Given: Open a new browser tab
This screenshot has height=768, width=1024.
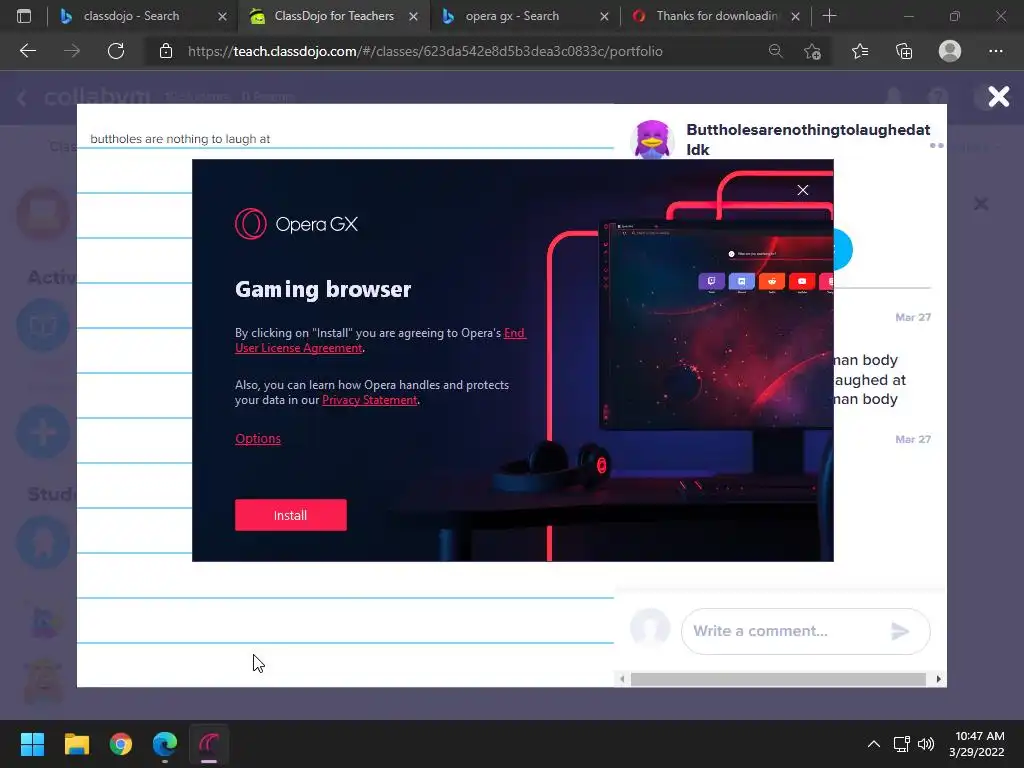Looking at the screenshot, I should pyautogui.click(x=829, y=16).
